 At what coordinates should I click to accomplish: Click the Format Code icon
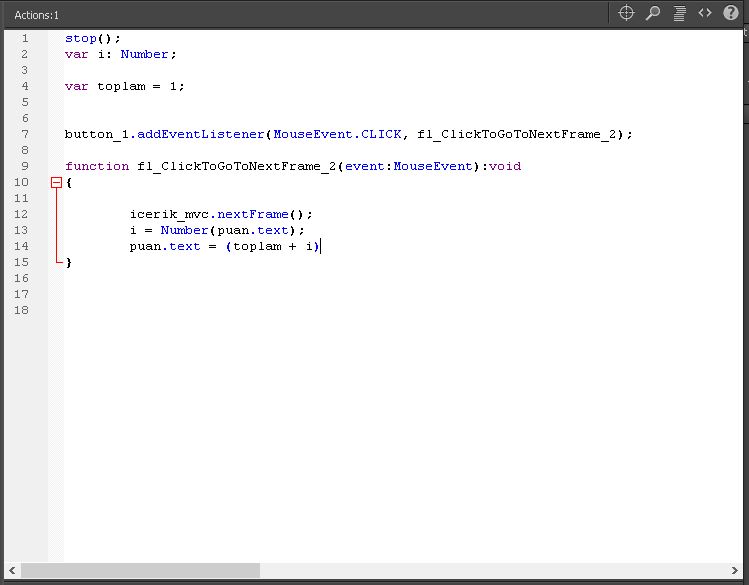679,13
